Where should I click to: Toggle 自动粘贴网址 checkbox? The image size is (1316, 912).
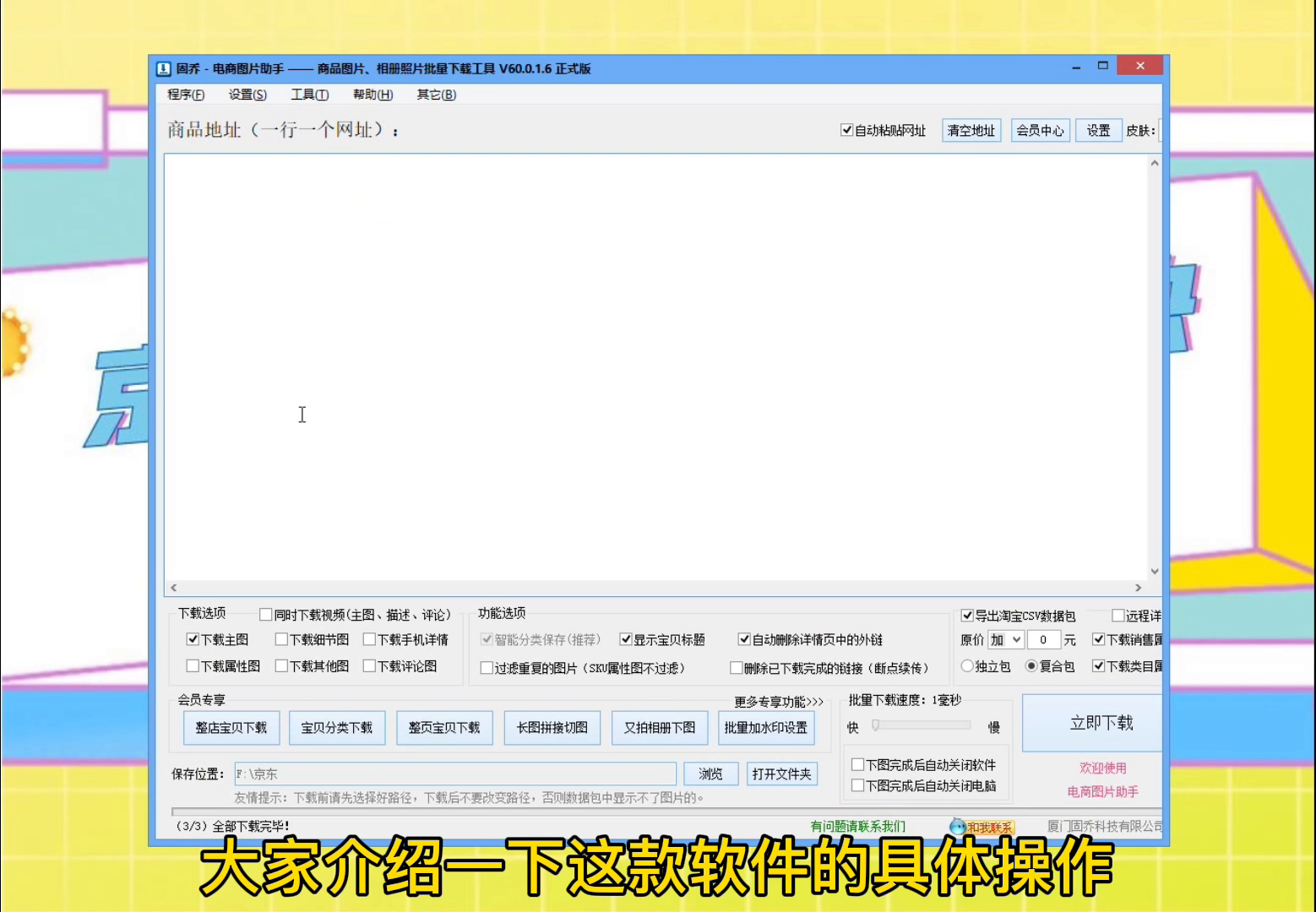[846, 130]
